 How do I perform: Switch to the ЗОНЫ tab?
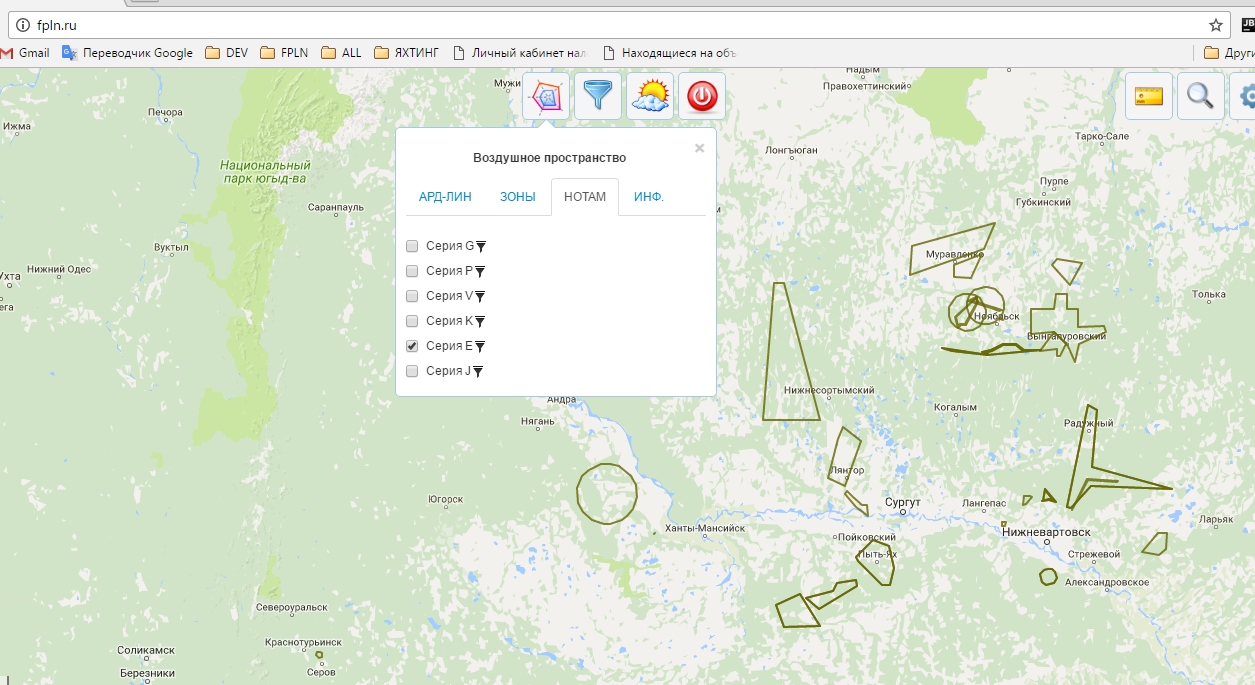pyautogui.click(x=517, y=197)
